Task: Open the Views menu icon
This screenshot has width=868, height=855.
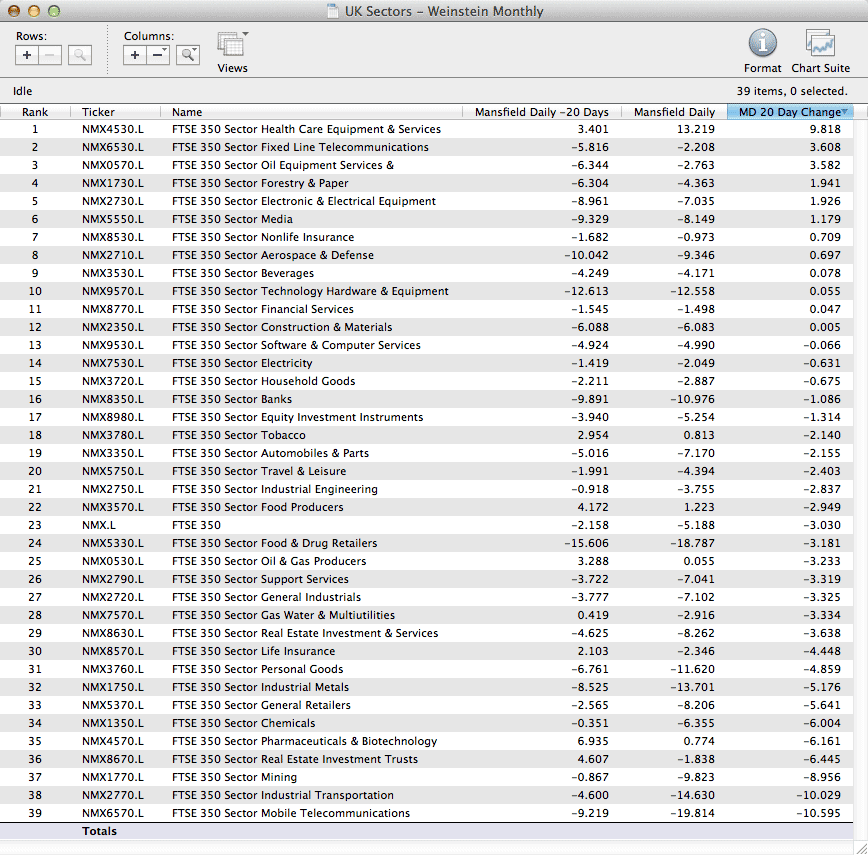Action: coord(232,46)
